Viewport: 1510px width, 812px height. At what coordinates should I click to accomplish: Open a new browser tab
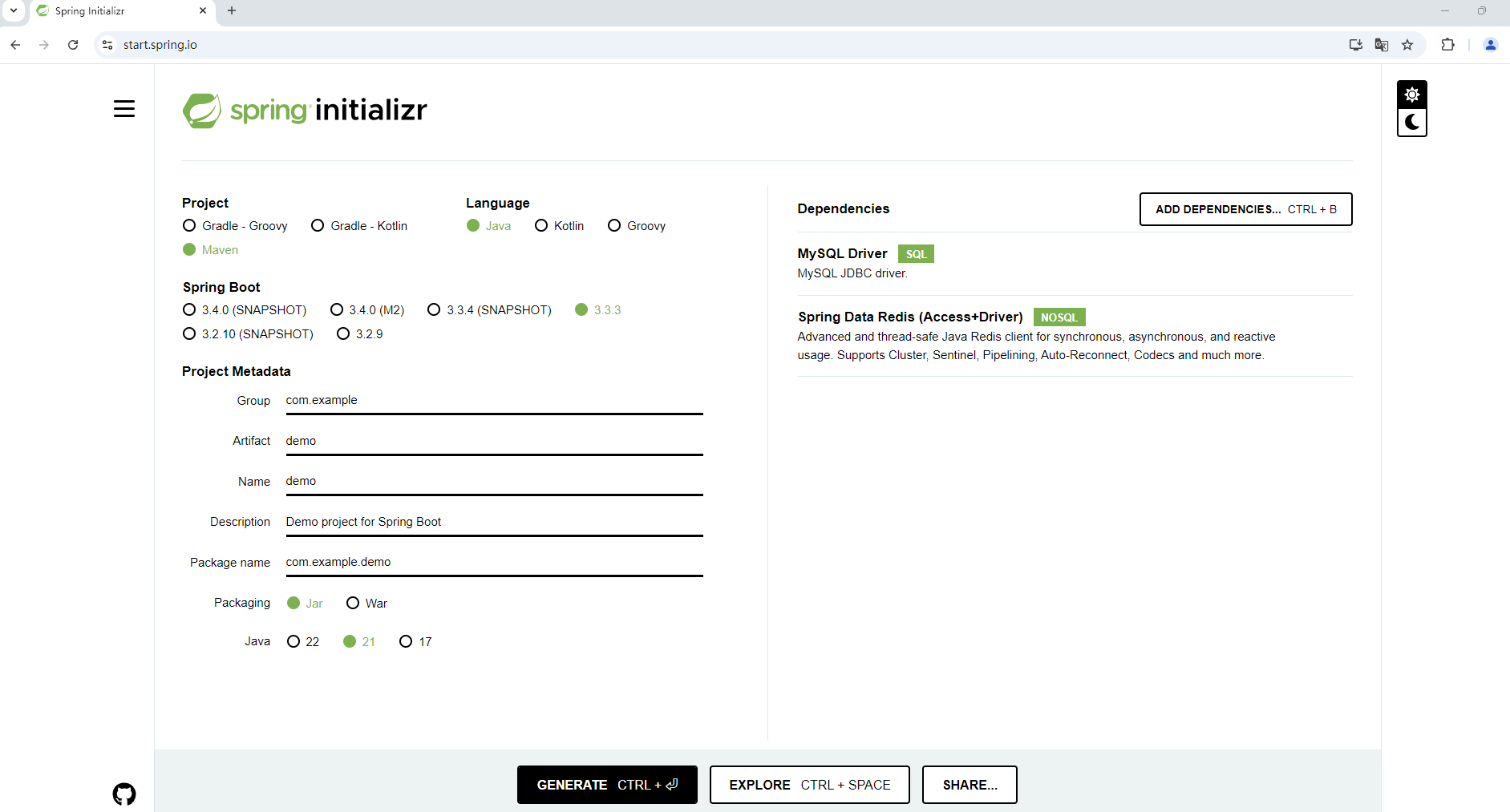point(232,10)
